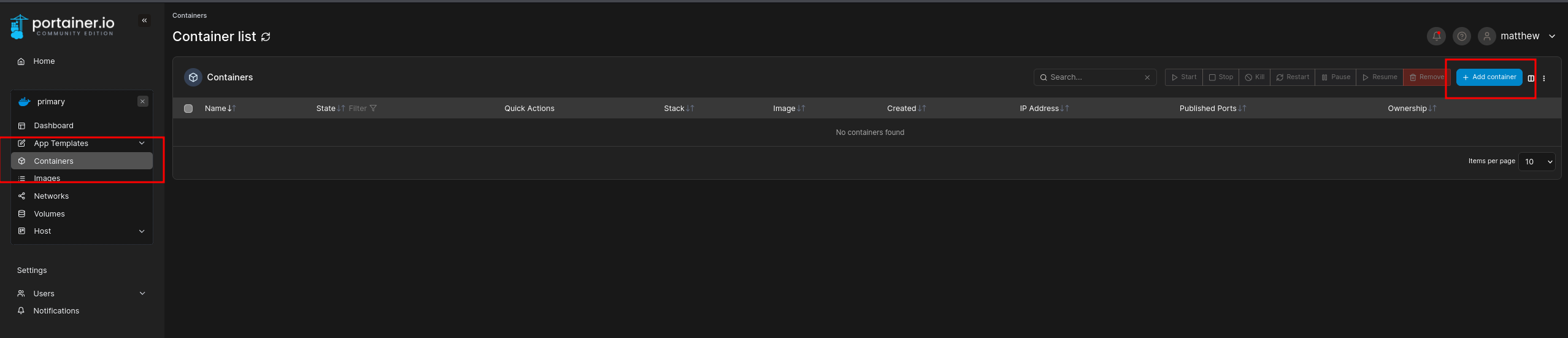Screen dimensions: 1568x338
Task: Click the Host icon in sidebar
Action: 21,231
